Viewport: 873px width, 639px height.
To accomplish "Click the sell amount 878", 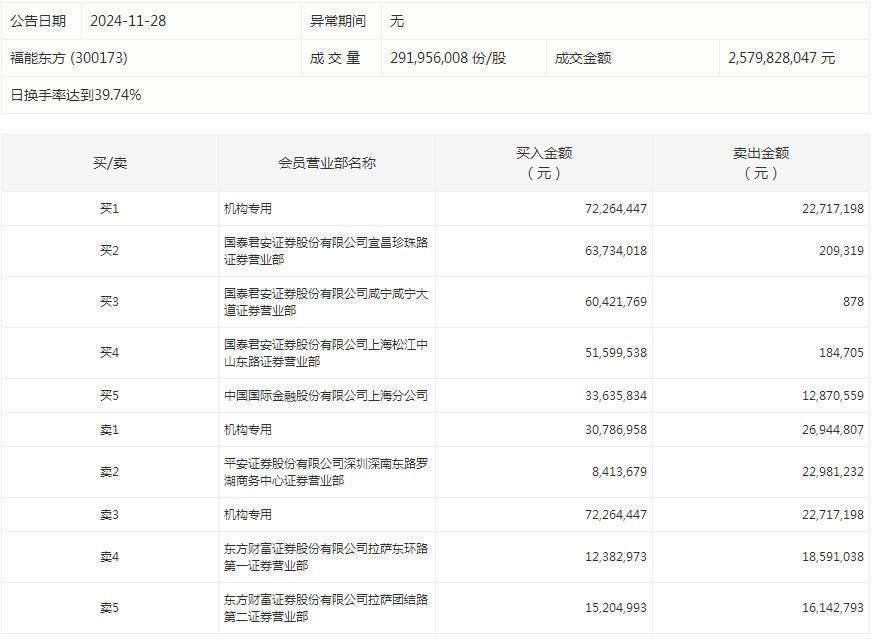I will 854,302.
